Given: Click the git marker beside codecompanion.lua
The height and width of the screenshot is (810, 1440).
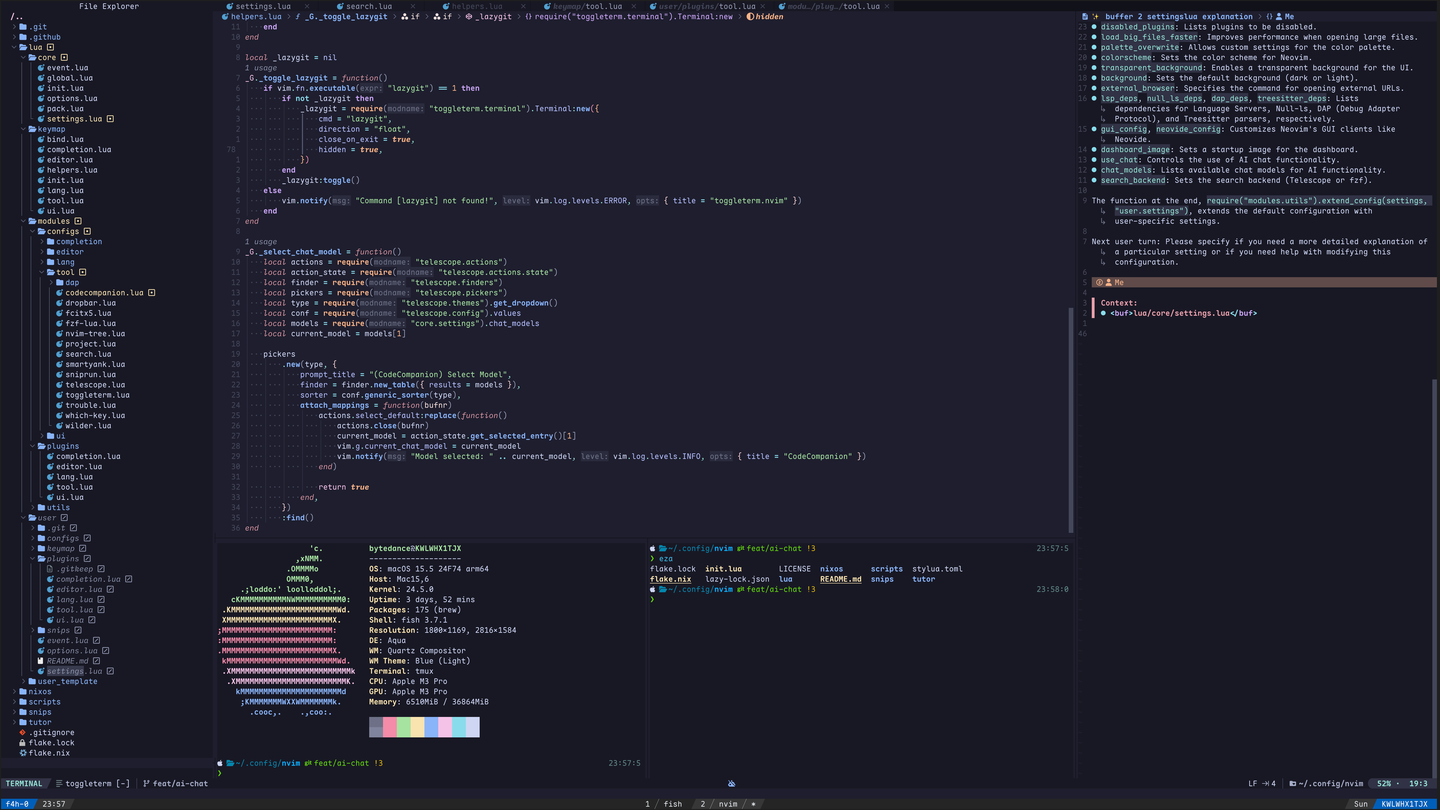Looking at the screenshot, I should coord(151,293).
